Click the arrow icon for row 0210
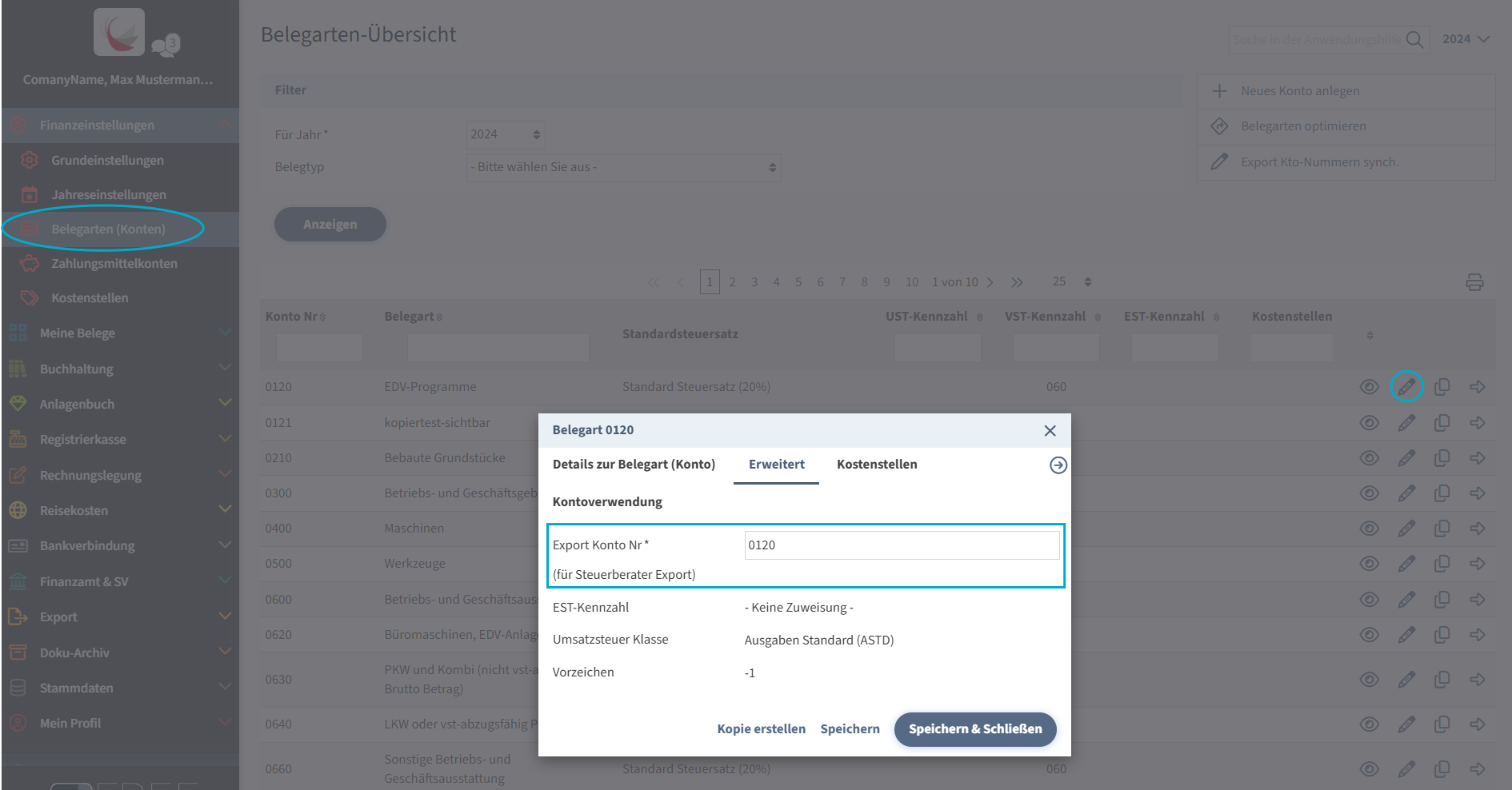 click(x=1477, y=458)
